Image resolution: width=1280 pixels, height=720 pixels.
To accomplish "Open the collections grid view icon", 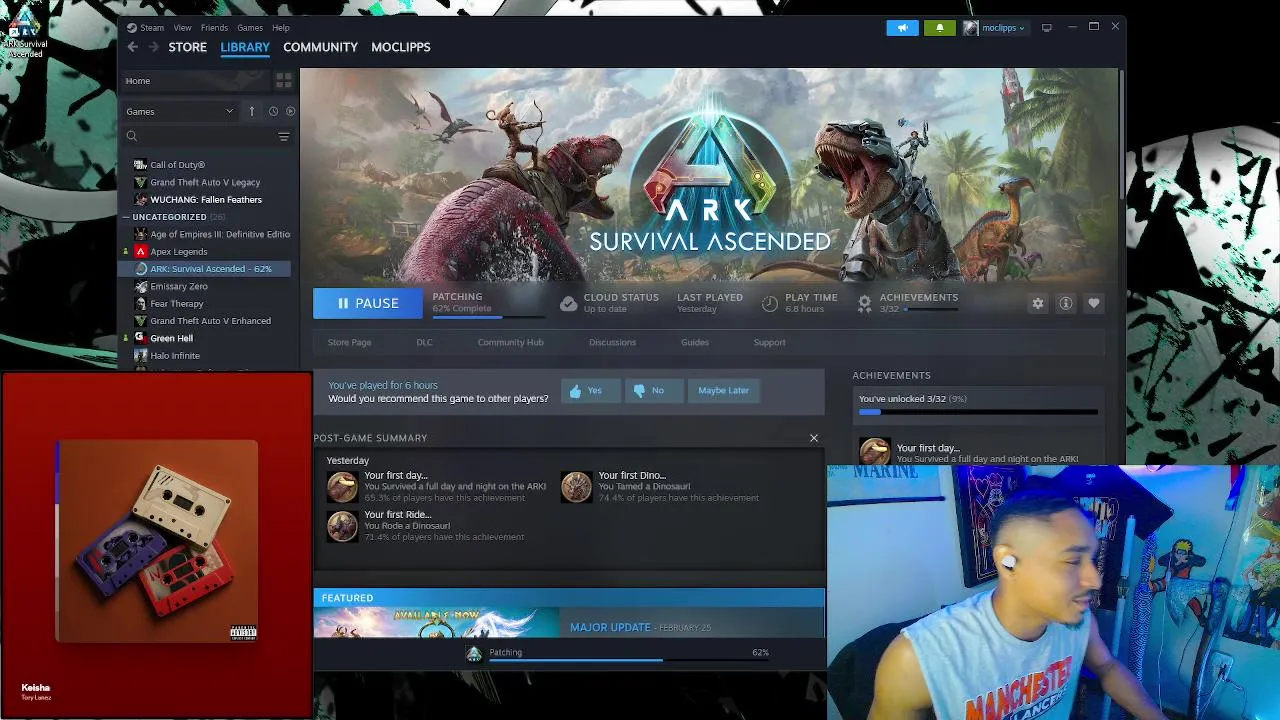I will [284, 80].
